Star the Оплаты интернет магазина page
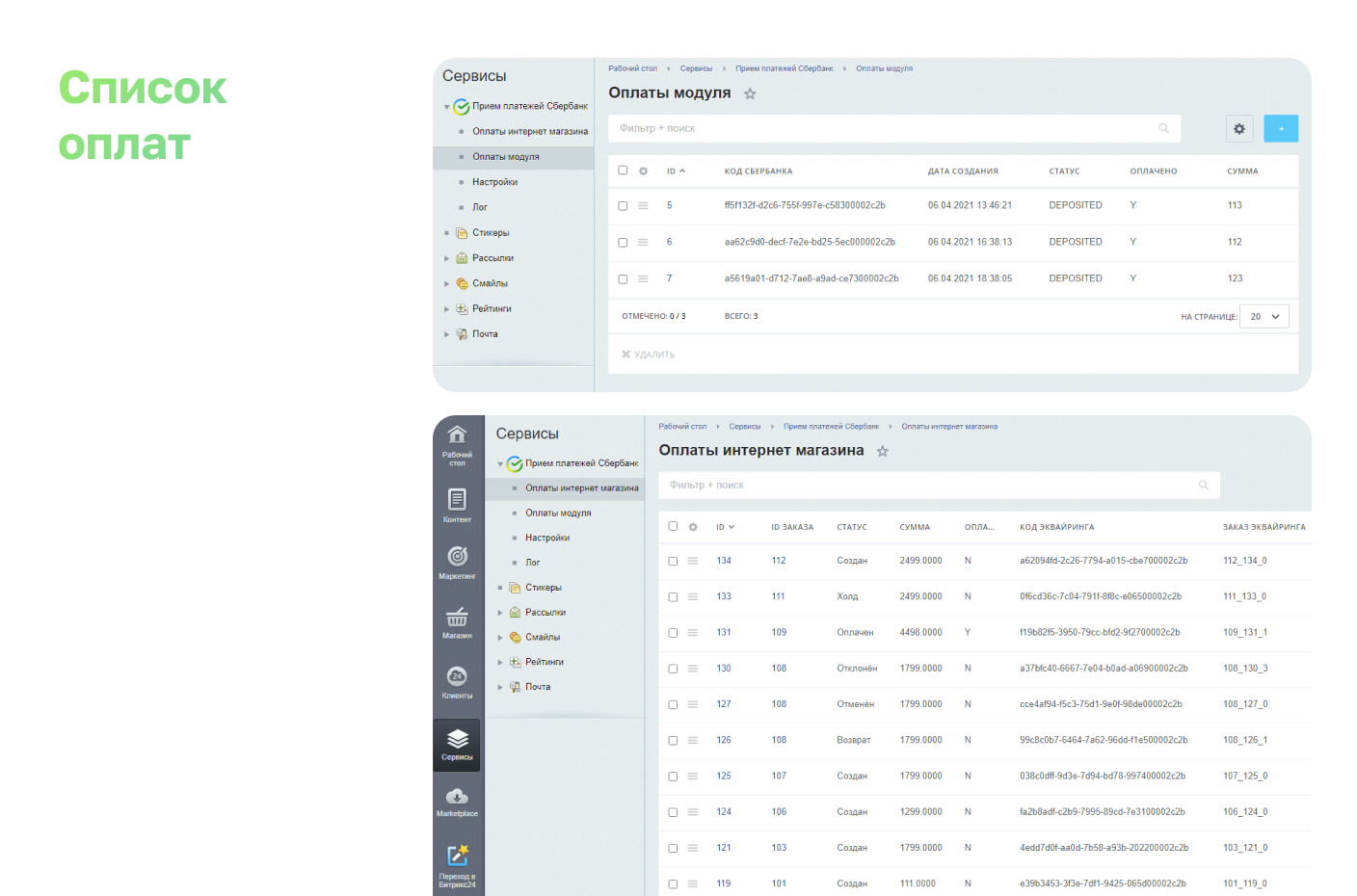The width and height of the screenshot is (1357, 896). (x=882, y=451)
